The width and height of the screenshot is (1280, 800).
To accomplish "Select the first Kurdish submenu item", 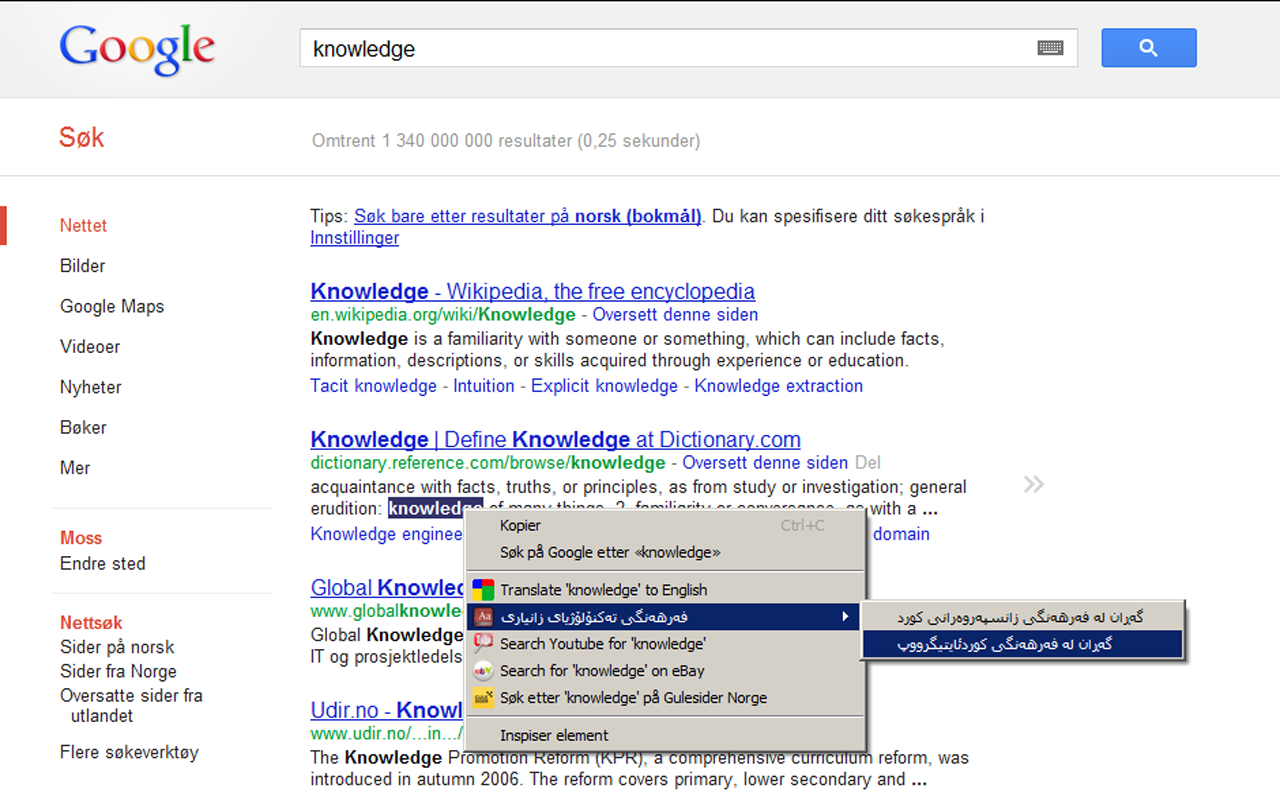I will pos(1022,617).
